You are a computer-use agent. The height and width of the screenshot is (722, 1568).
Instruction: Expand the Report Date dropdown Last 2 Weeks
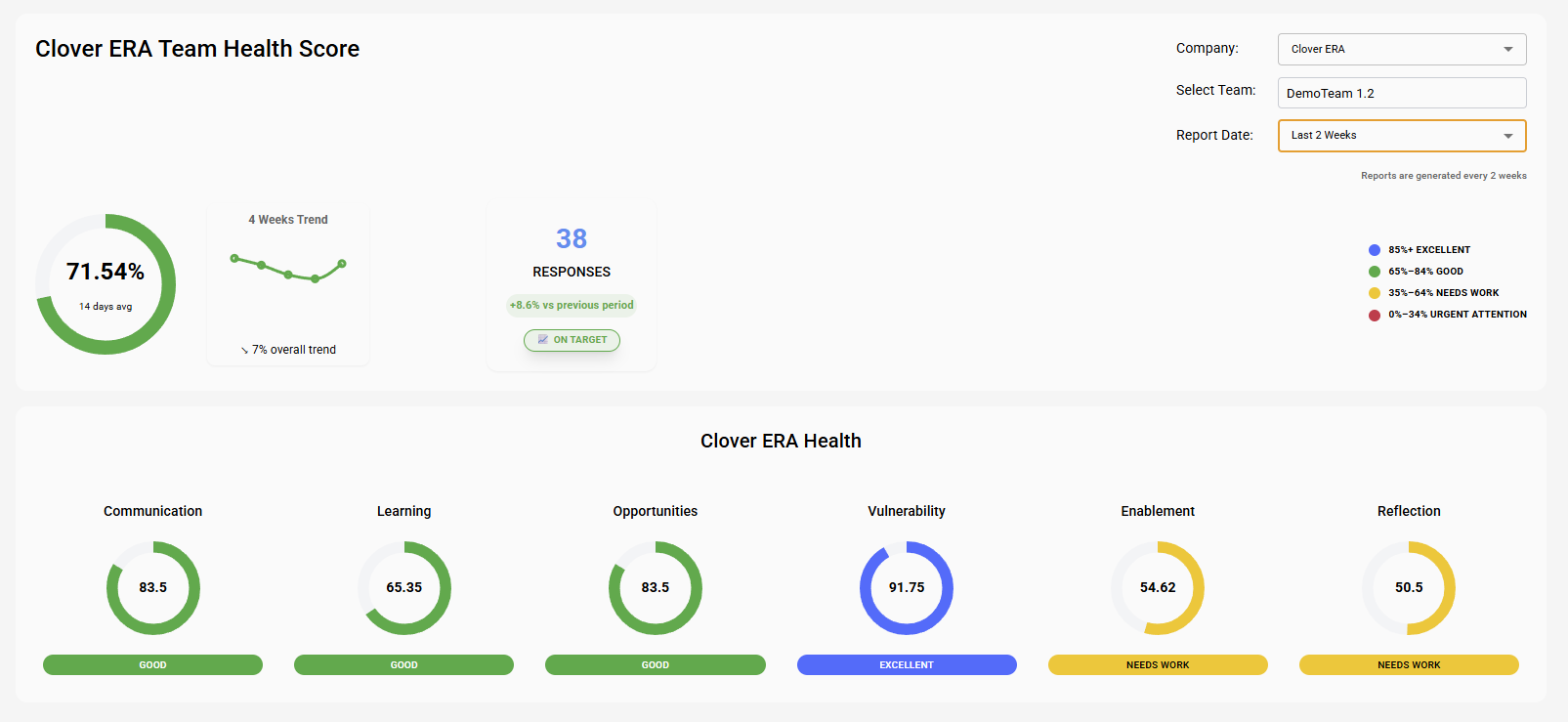[1402, 136]
